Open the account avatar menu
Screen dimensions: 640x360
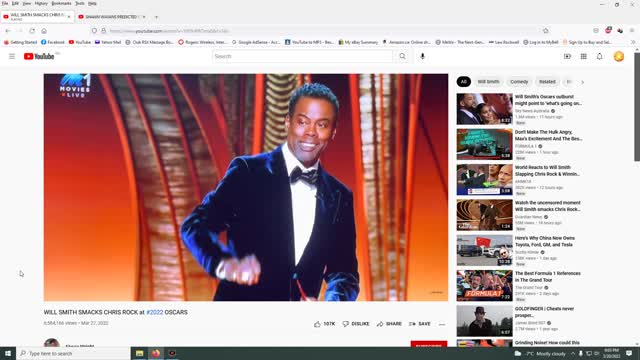(x=619, y=56)
